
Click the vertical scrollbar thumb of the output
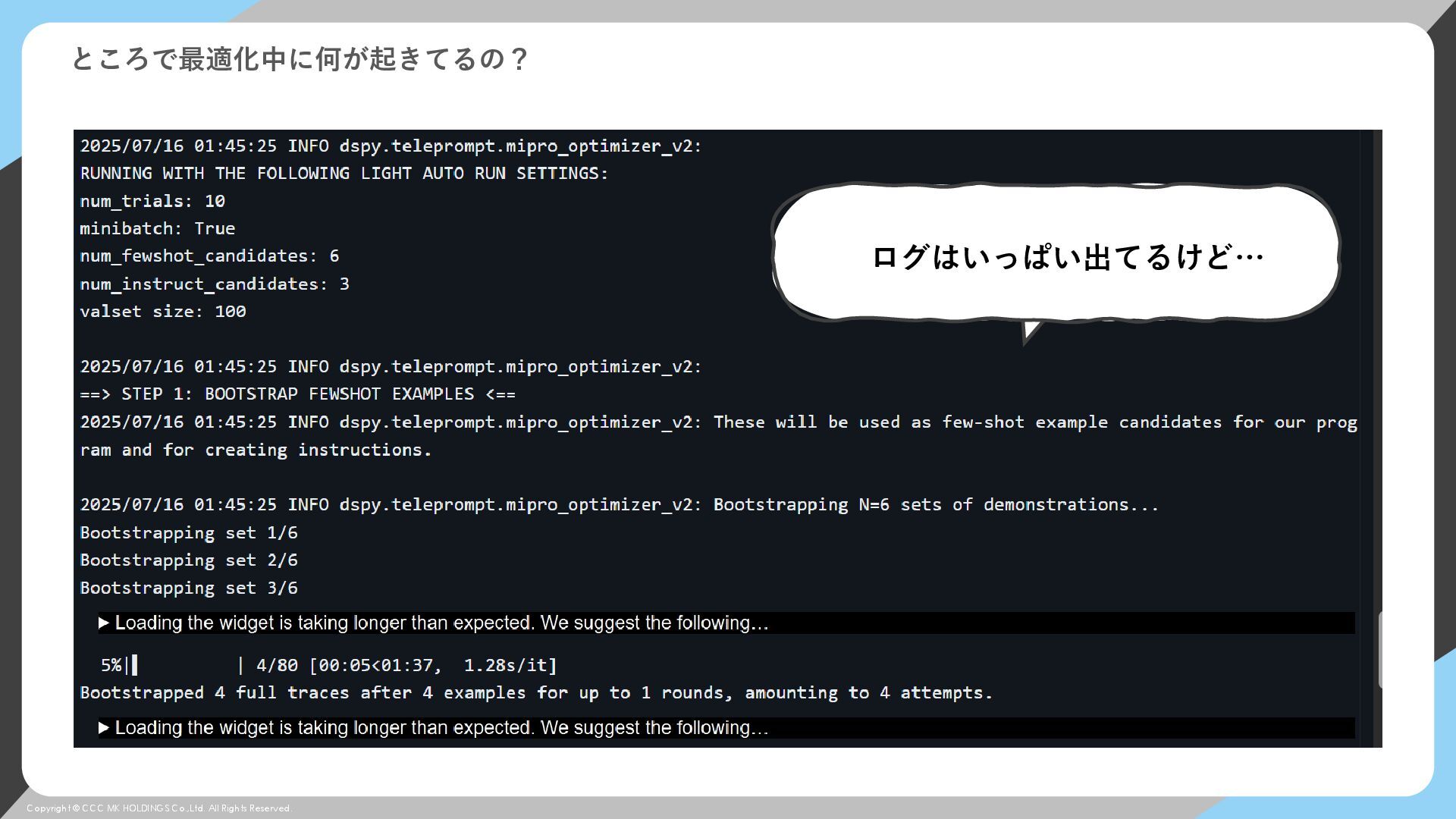click(1380, 650)
